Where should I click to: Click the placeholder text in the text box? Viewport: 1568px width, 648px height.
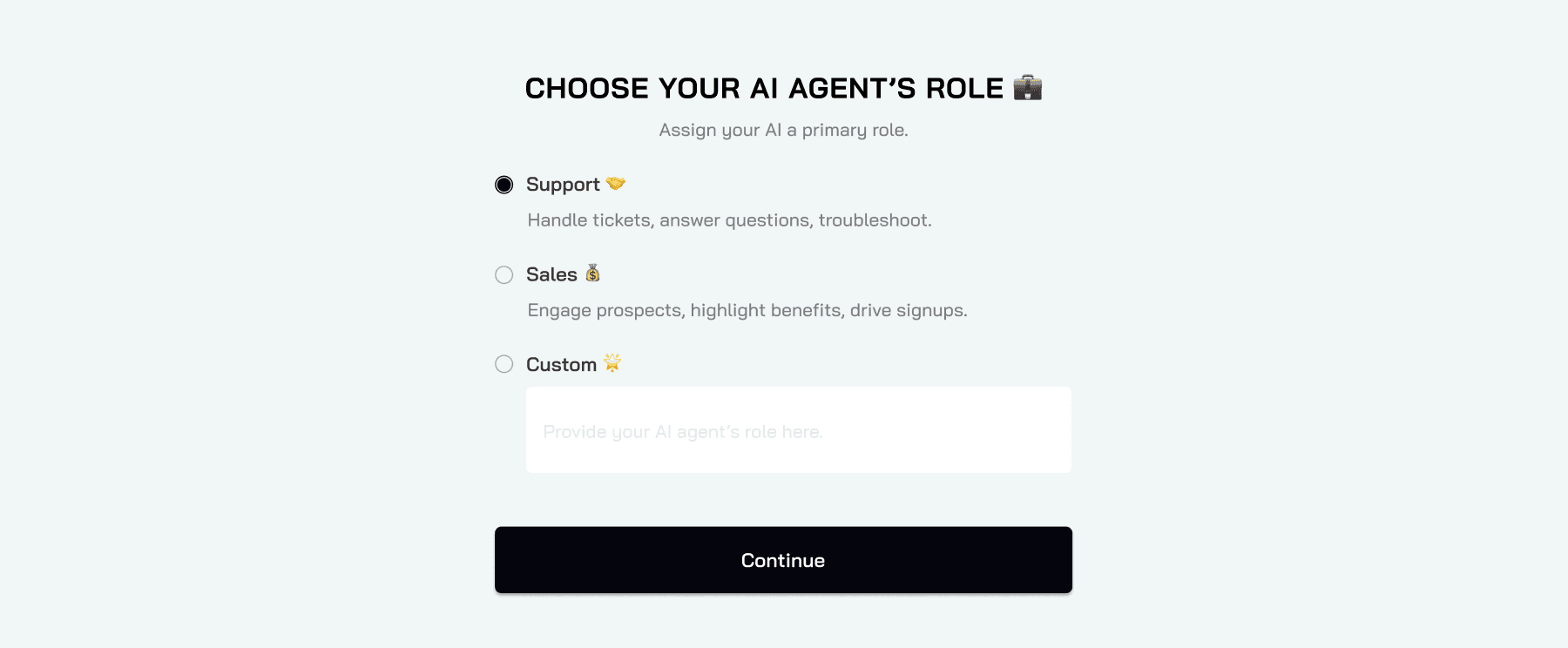point(682,430)
